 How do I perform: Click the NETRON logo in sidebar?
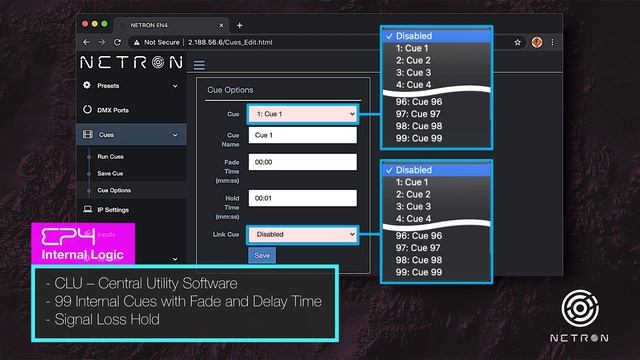(x=131, y=62)
